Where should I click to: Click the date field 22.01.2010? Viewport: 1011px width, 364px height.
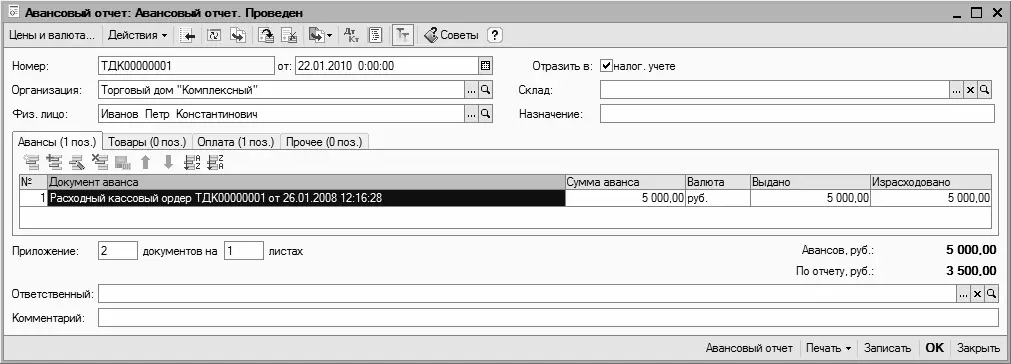tap(387, 66)
